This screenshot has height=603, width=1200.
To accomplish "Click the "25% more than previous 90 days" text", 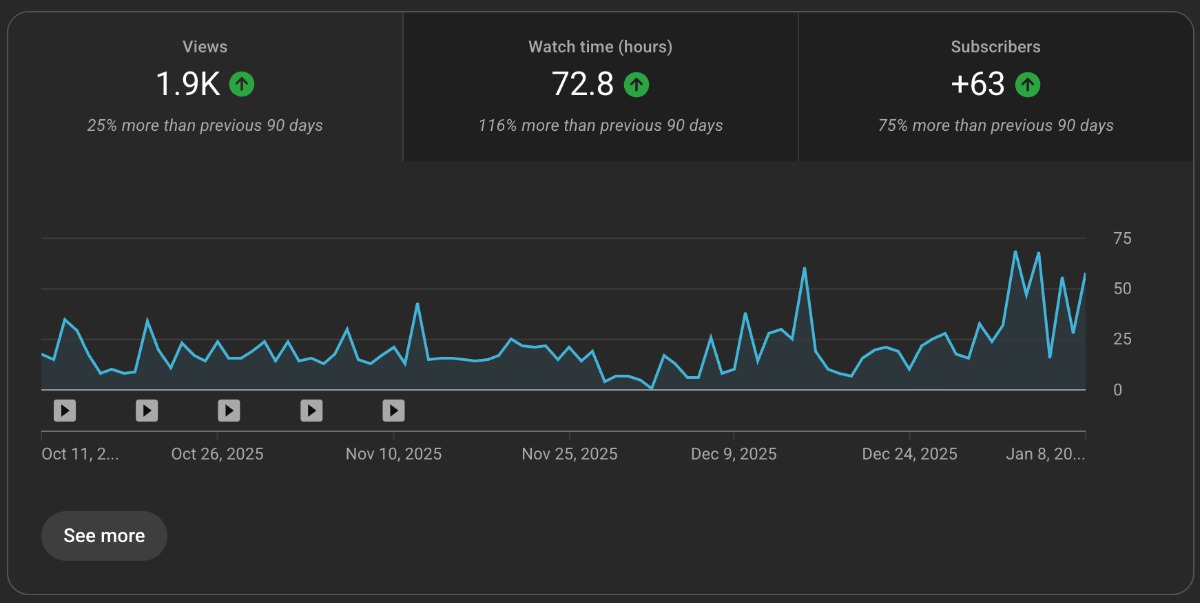I will coord(205,126).
